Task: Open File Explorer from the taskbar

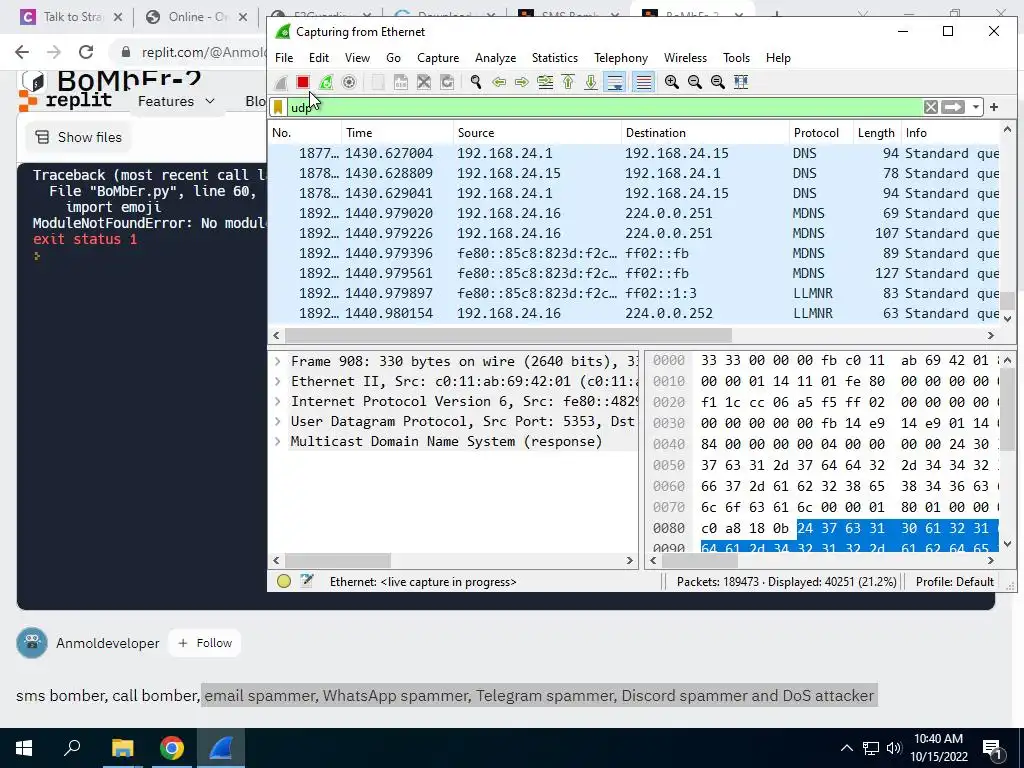Action: 122,748
